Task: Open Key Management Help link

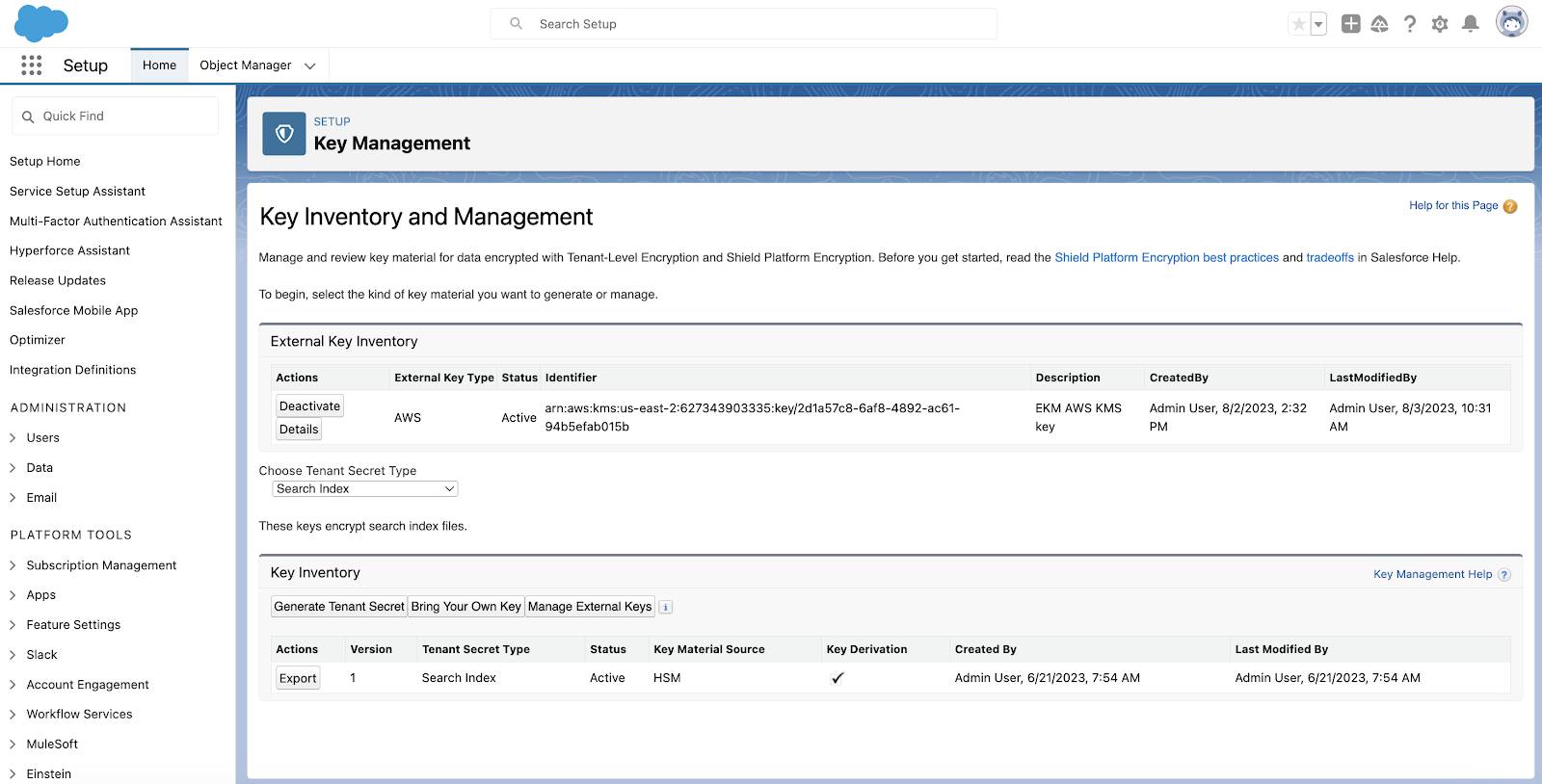Action: pos(1432,575)
